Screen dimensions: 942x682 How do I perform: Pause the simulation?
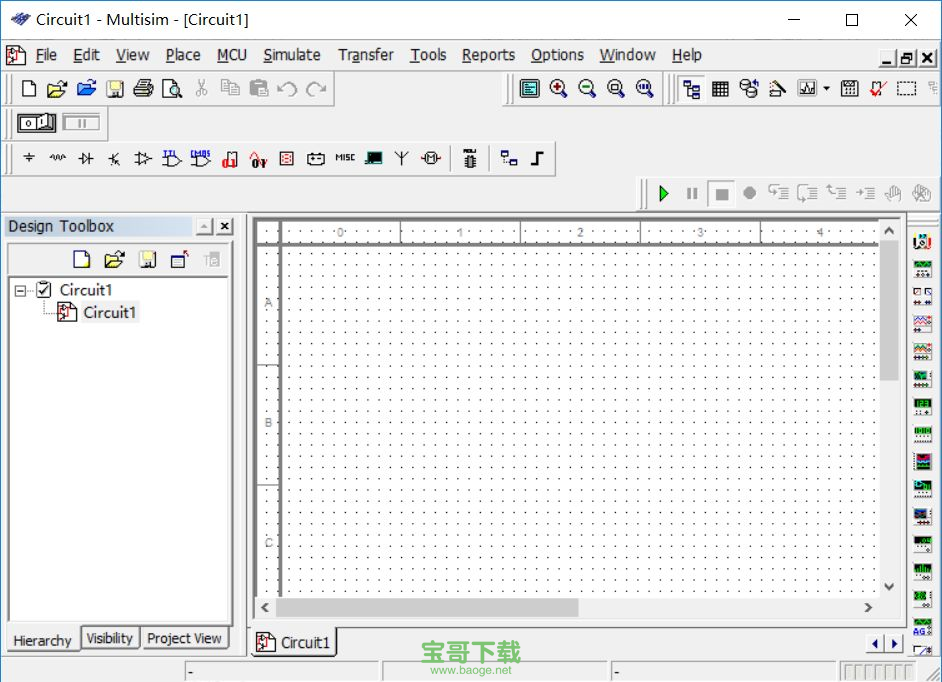point(691,193)
